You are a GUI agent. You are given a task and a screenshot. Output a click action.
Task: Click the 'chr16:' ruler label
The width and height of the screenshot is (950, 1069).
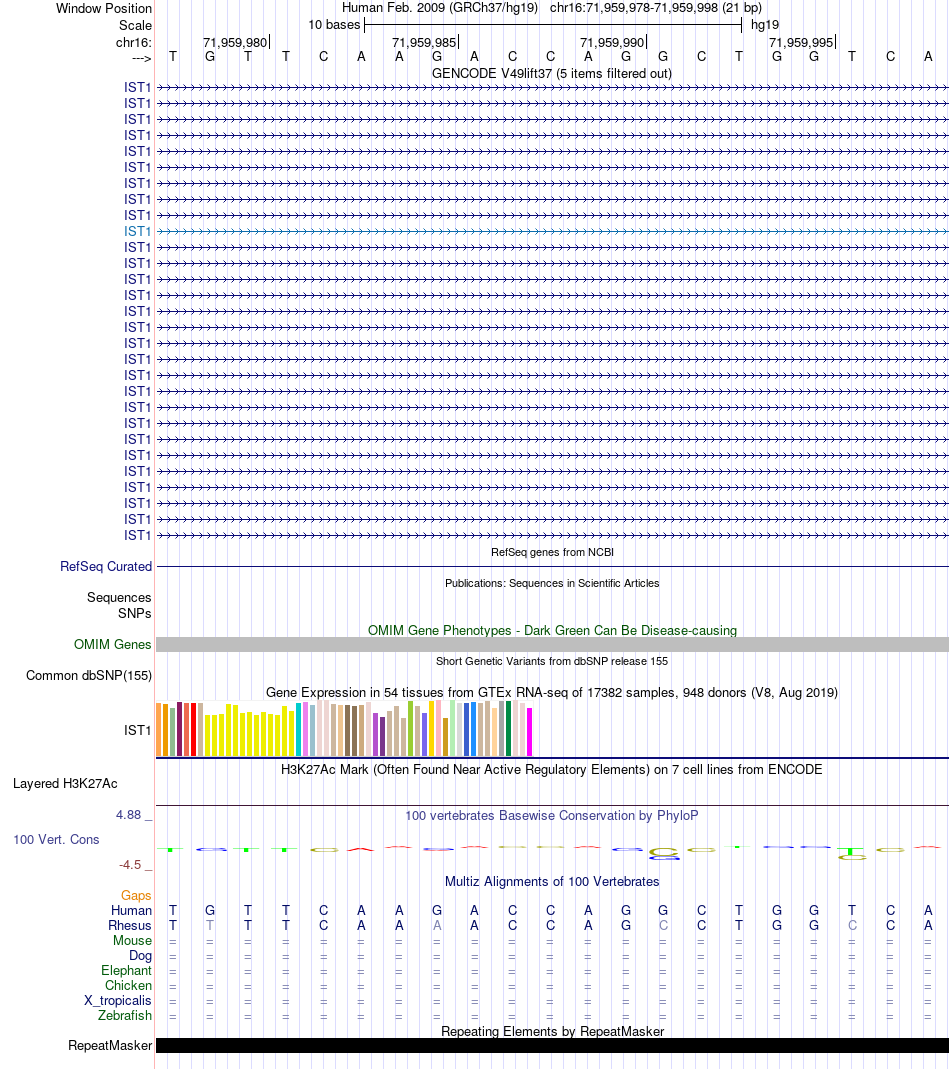(134, 42)
